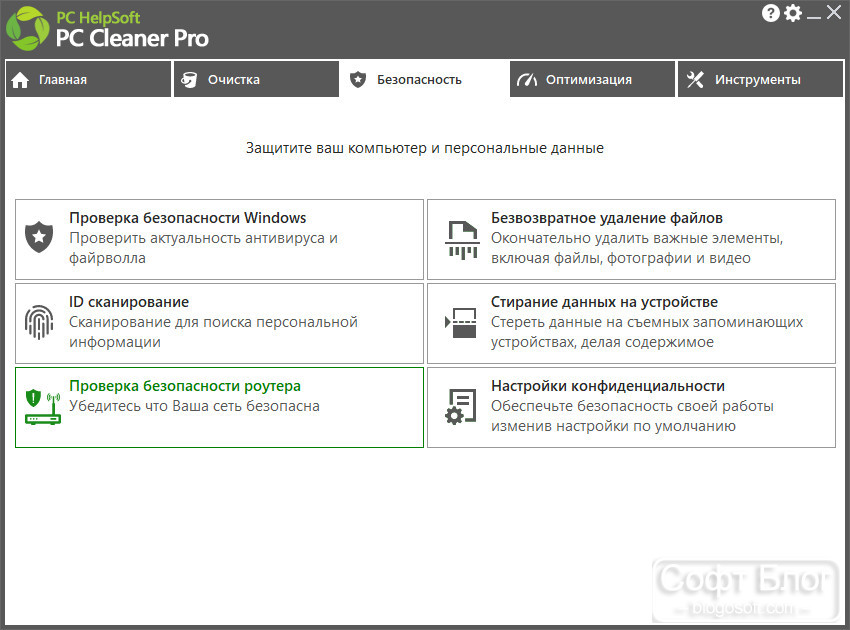The height and width of the screenshot is (630, 850).
Task: Open Проверка безопасности роутера
Action: click(219, 408)
